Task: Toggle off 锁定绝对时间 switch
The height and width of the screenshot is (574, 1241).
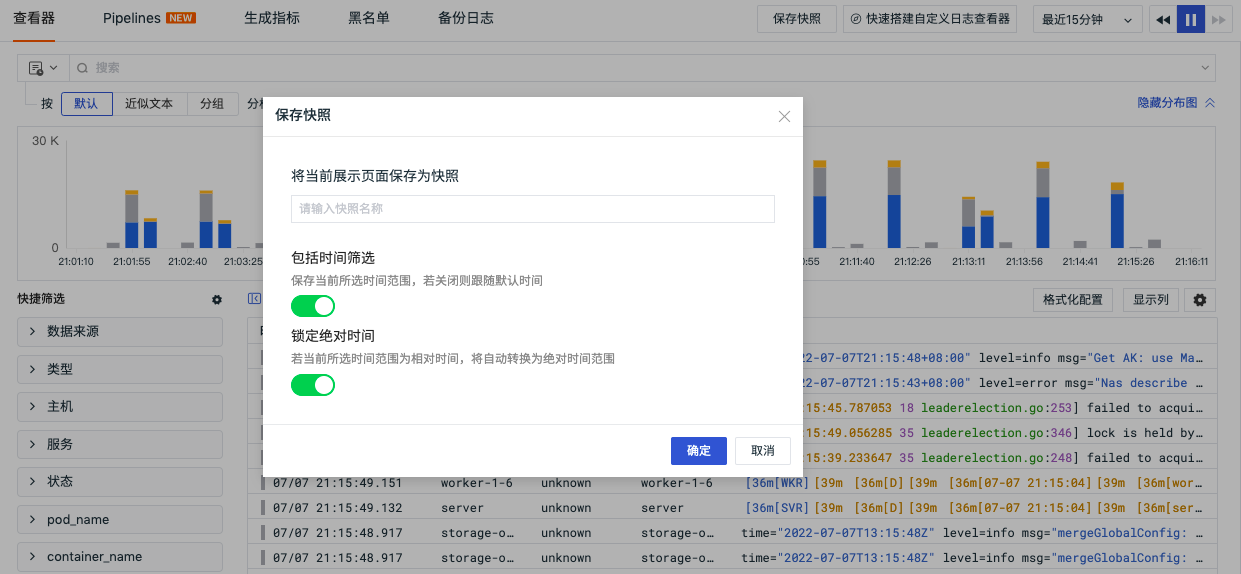Action: point(313,385)
